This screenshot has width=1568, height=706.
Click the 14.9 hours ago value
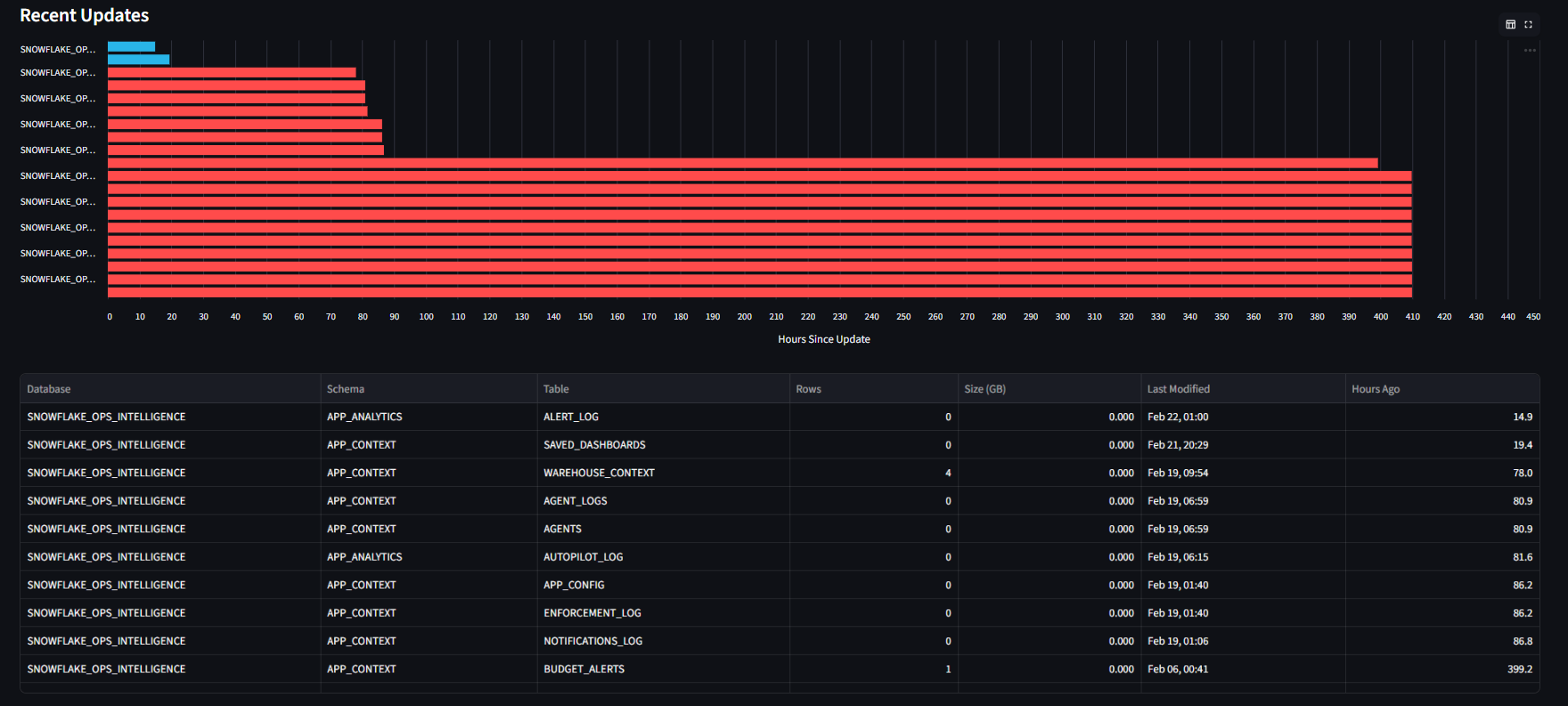click(x=1442, y=417)
